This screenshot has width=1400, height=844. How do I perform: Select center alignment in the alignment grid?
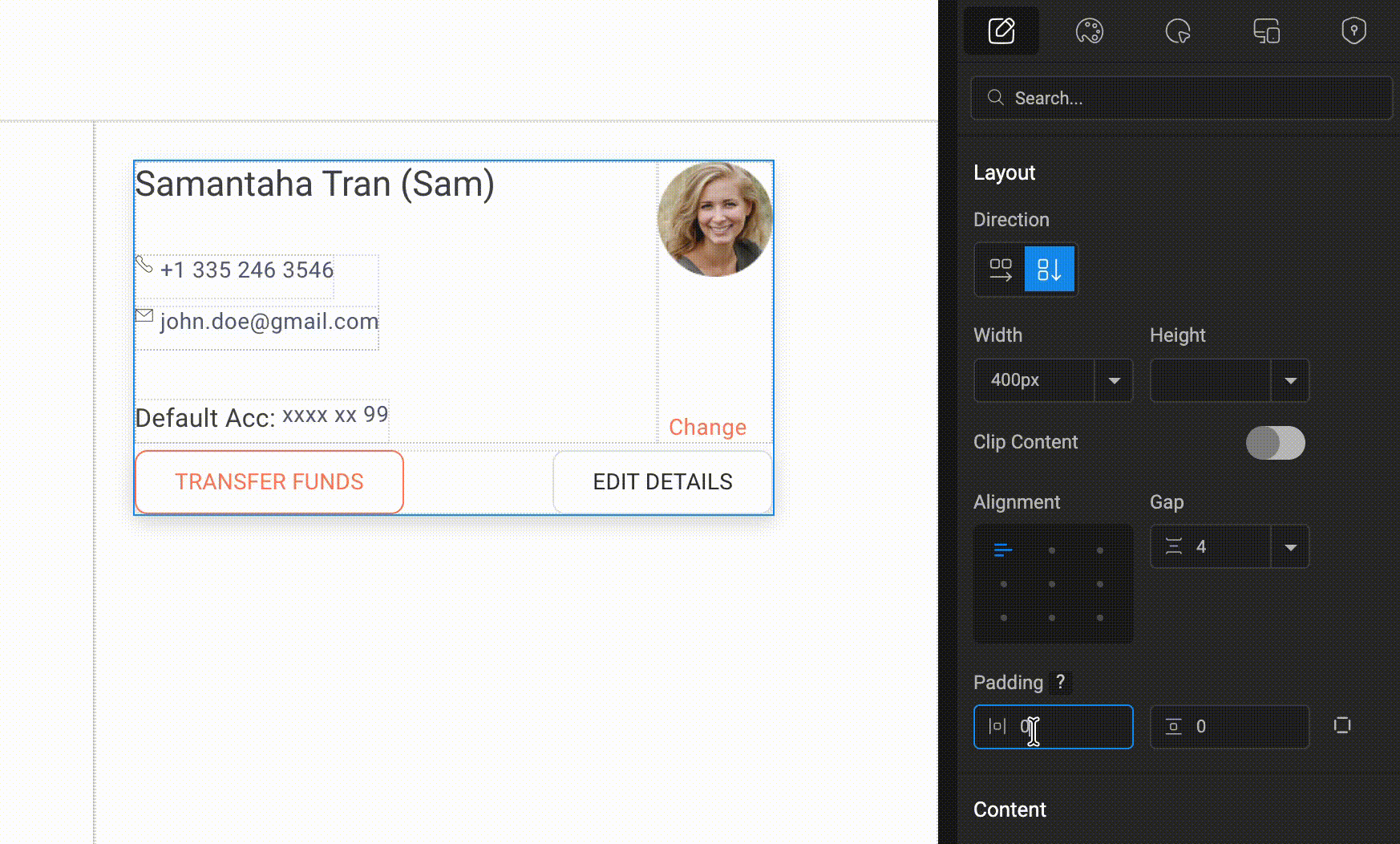[1053, 584]
